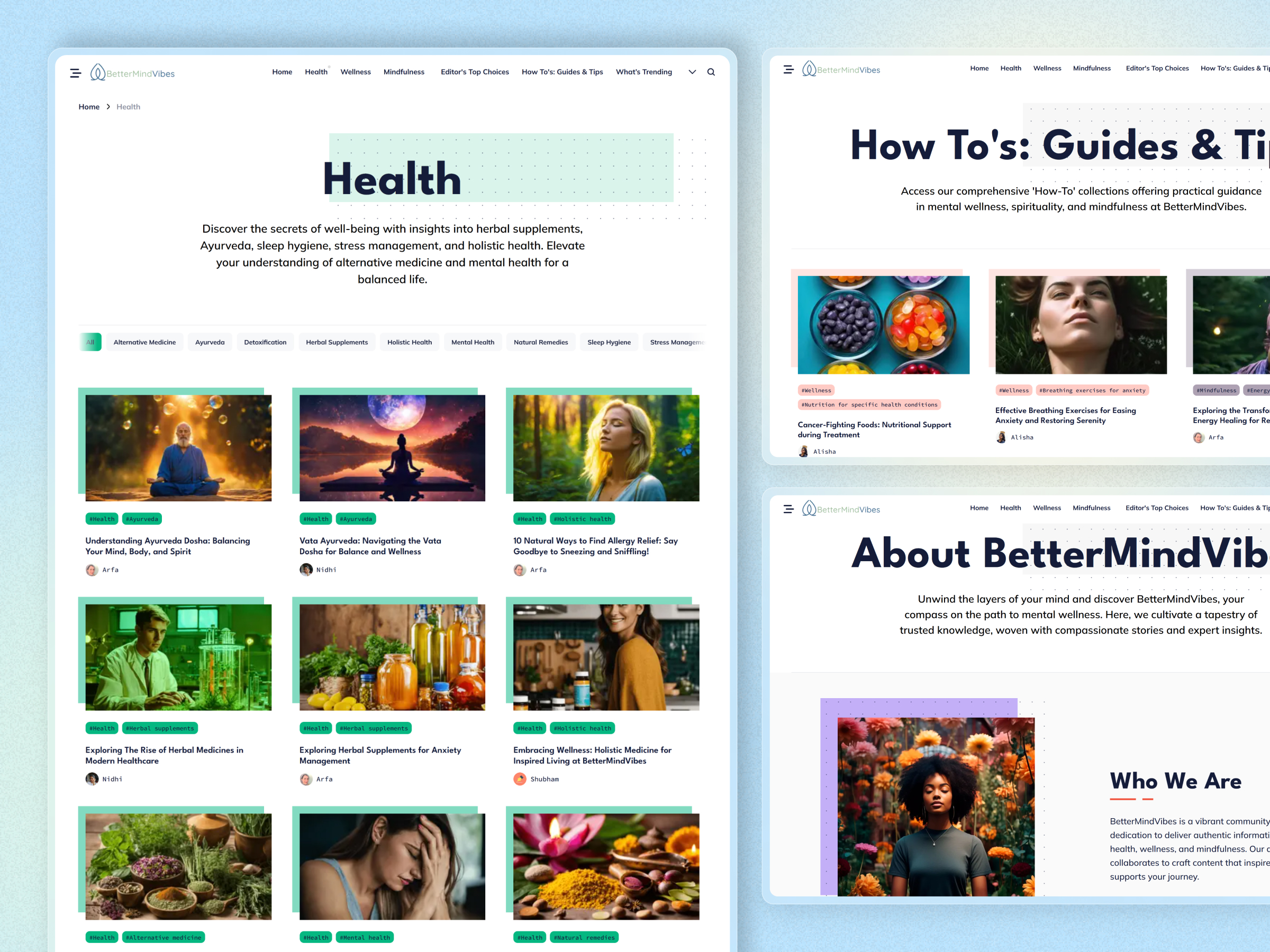Open What's Trending nav item
The width and height of the screenshot is (1270, 952).
[643, 72]
